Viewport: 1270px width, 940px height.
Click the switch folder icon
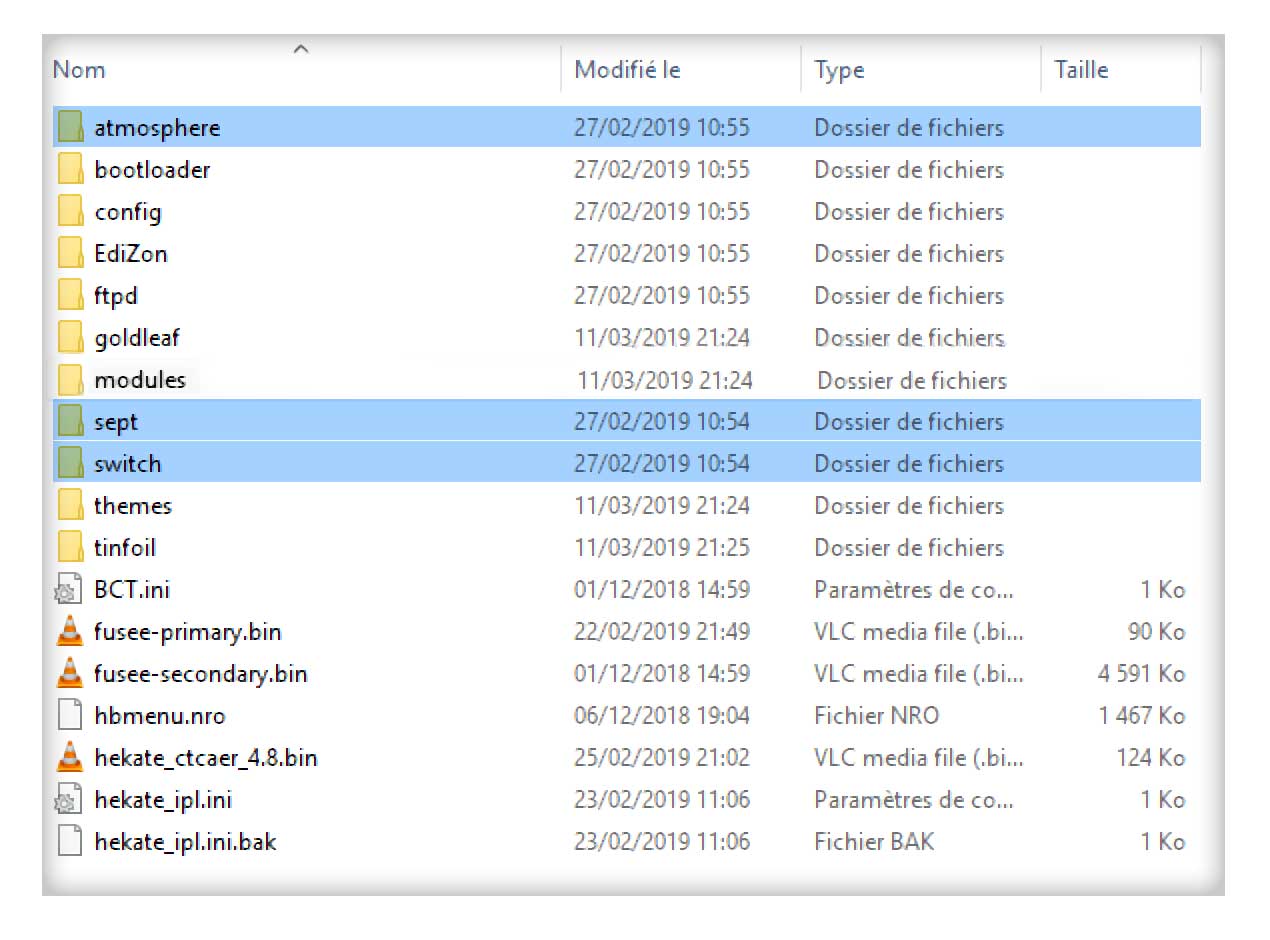point(69,464)
